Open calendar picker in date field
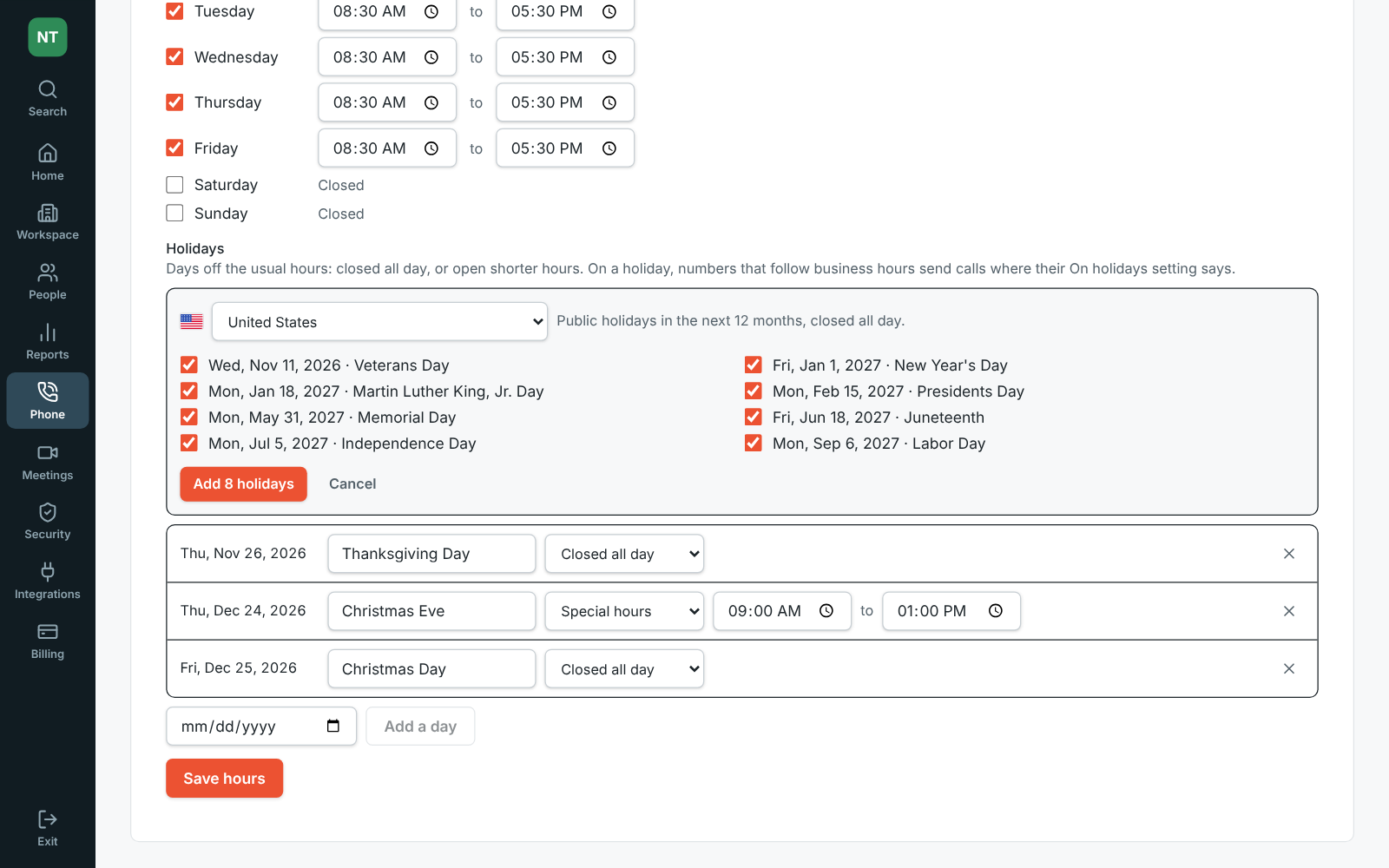Viewport: 1389px width, 868px height. [x=333, y=727]
